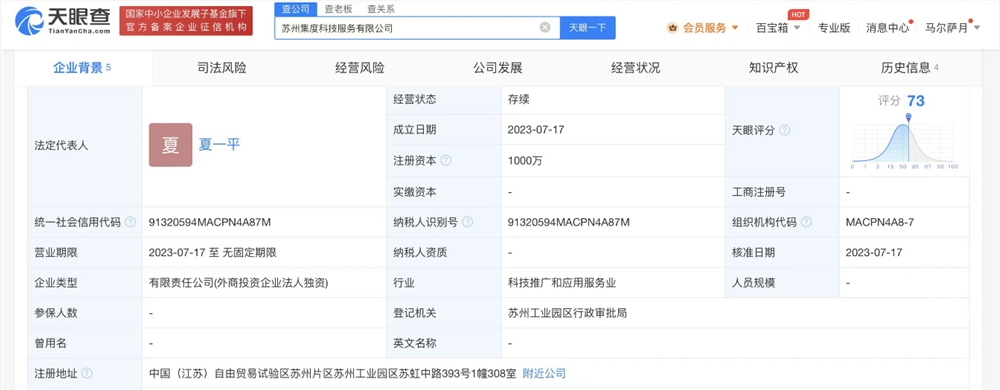Image resolution: width=1000 pixels, height=390 pixels.
Task: Switch to the 公司发展 tab
Action: tap(497, 68)
